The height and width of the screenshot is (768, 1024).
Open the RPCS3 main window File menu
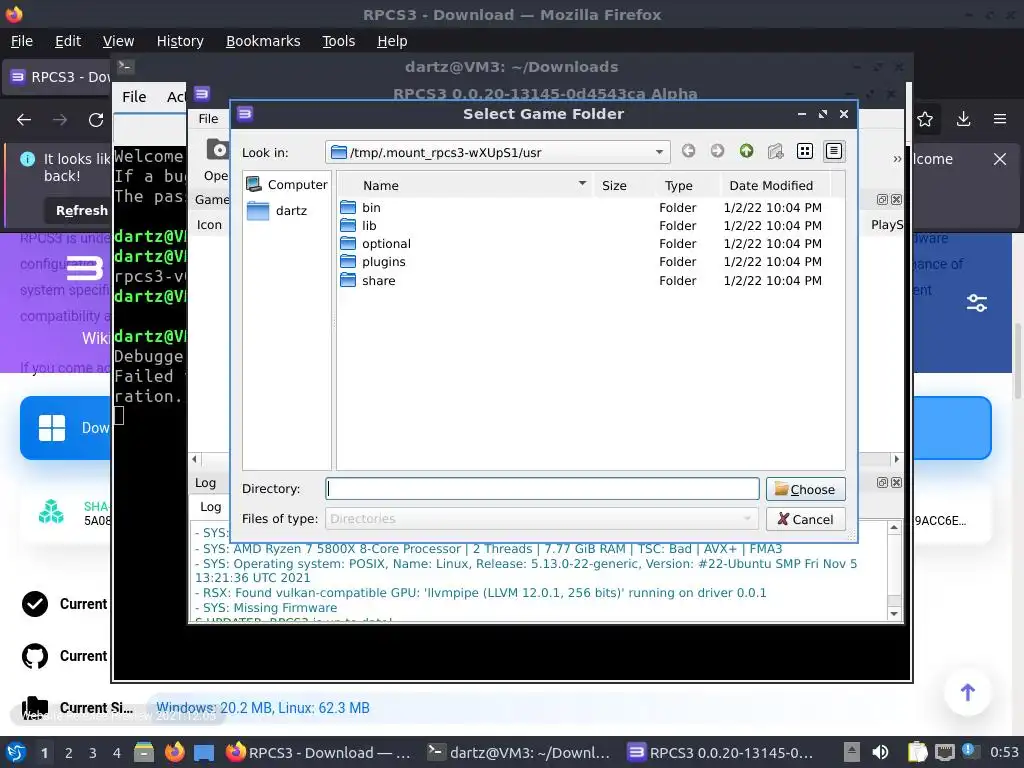click(208, 118)
